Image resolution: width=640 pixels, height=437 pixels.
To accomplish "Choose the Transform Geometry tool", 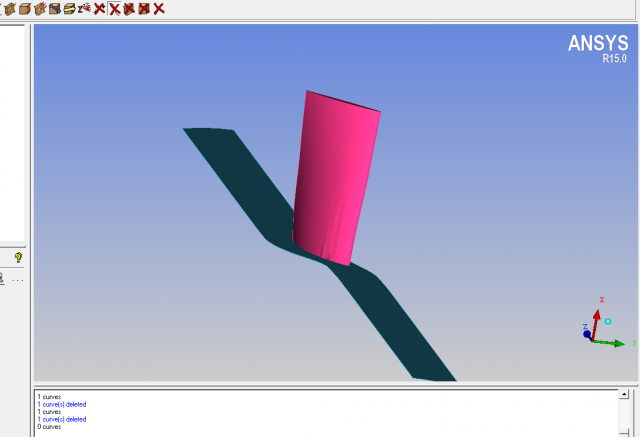I will point(69,8).
